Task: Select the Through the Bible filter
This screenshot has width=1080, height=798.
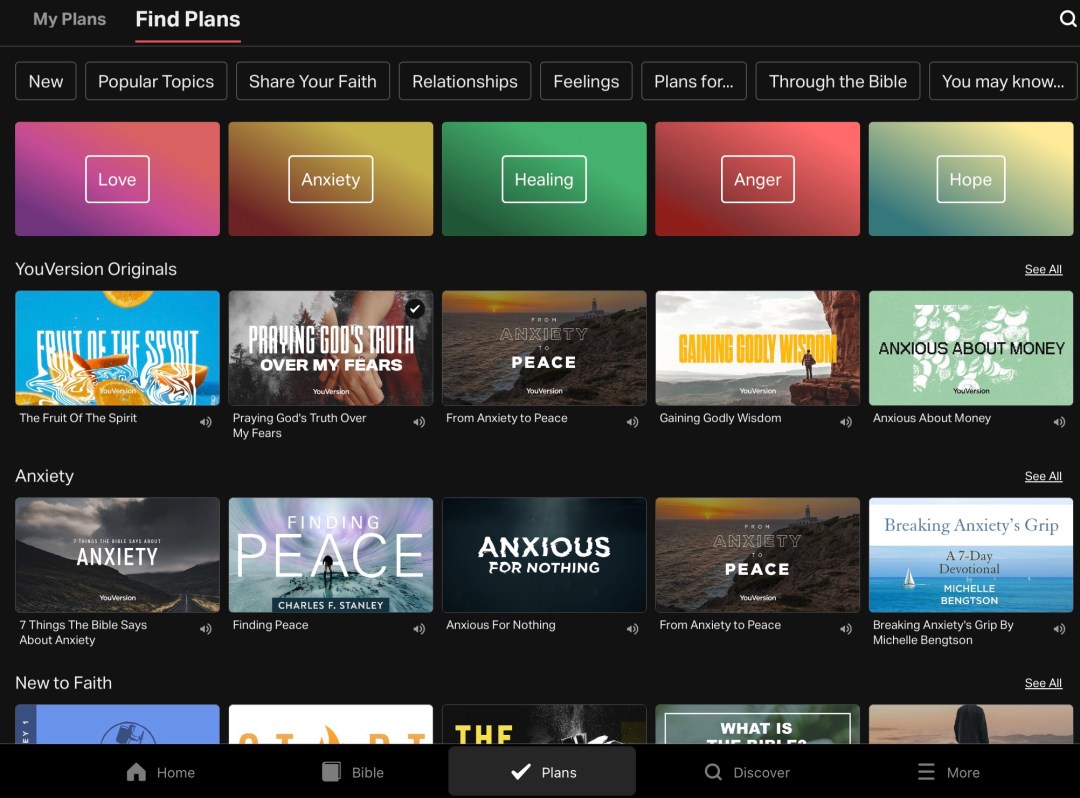Action: click(837, 82)
